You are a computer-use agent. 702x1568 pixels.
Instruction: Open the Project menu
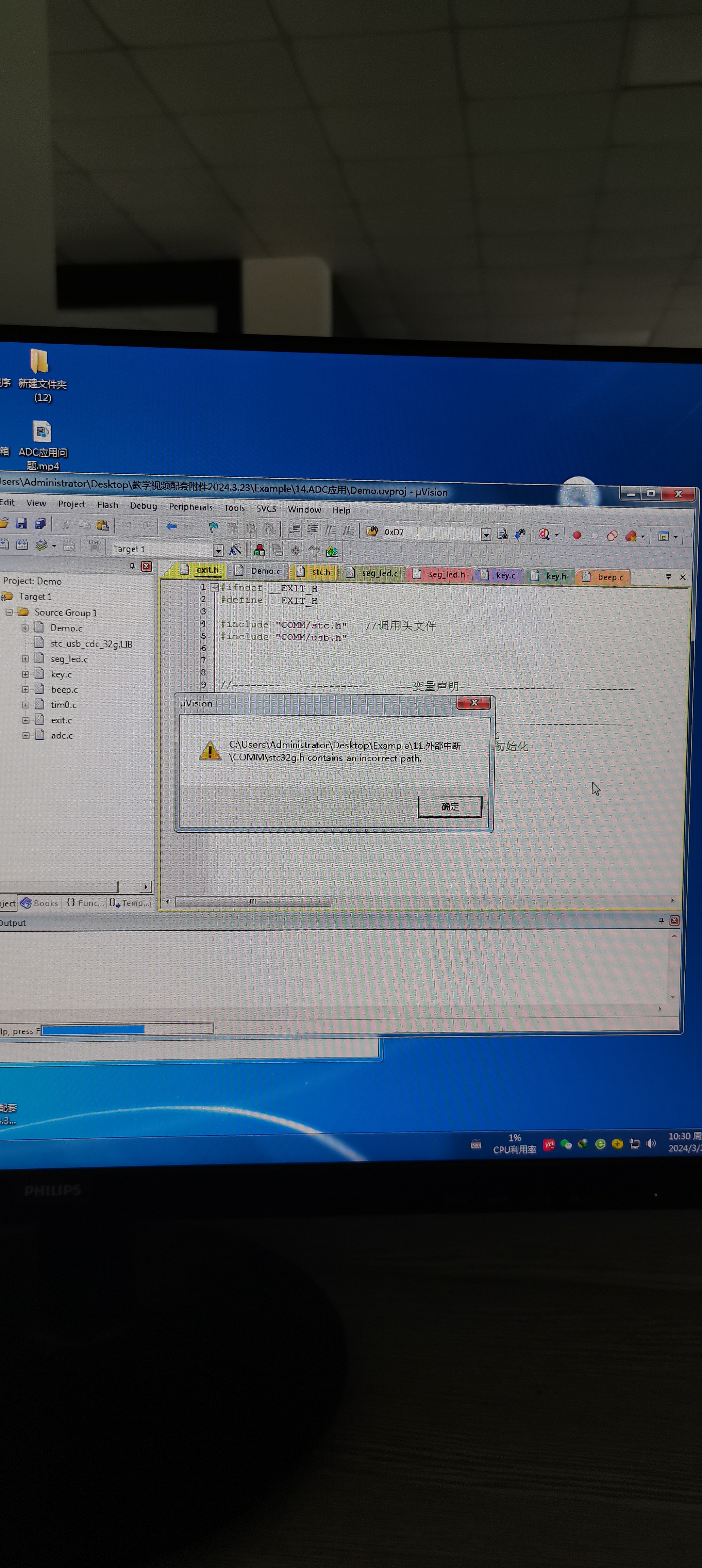(x=72, y=504)
